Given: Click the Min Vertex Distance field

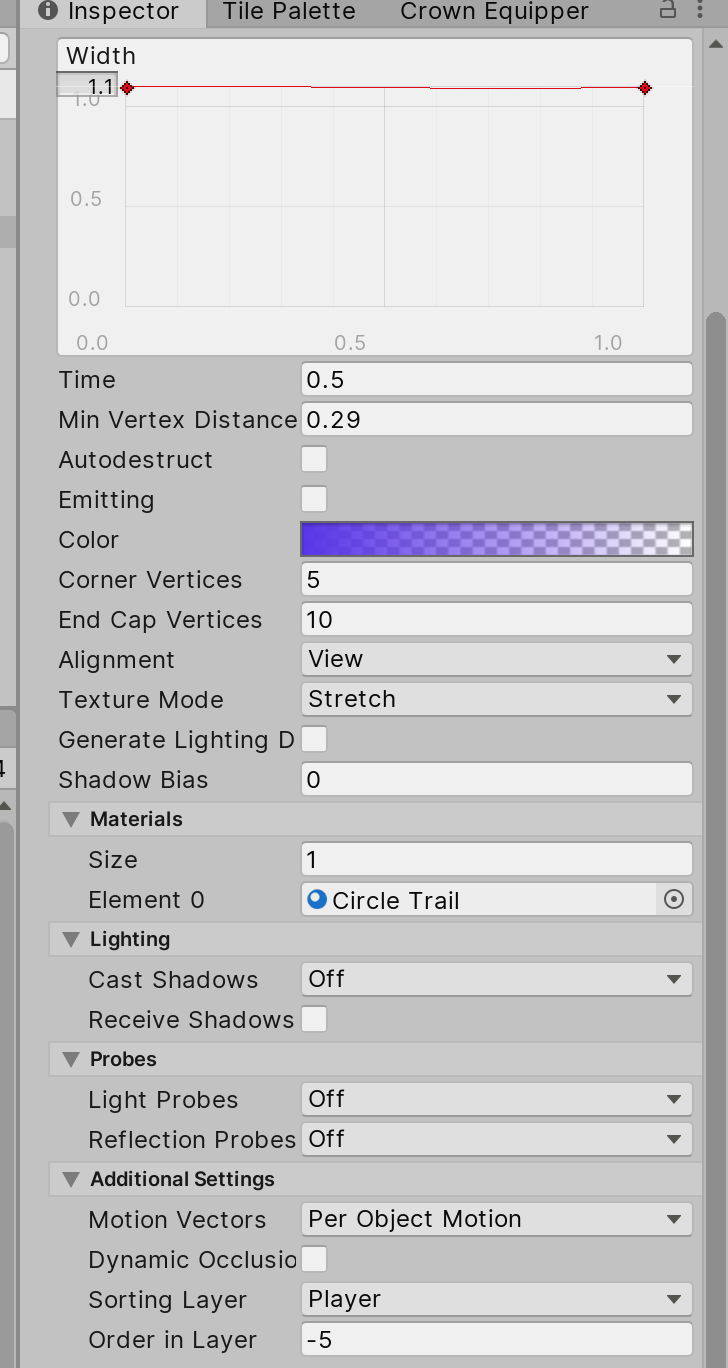Looking at the screenshot, I should [x=496, y=420].
